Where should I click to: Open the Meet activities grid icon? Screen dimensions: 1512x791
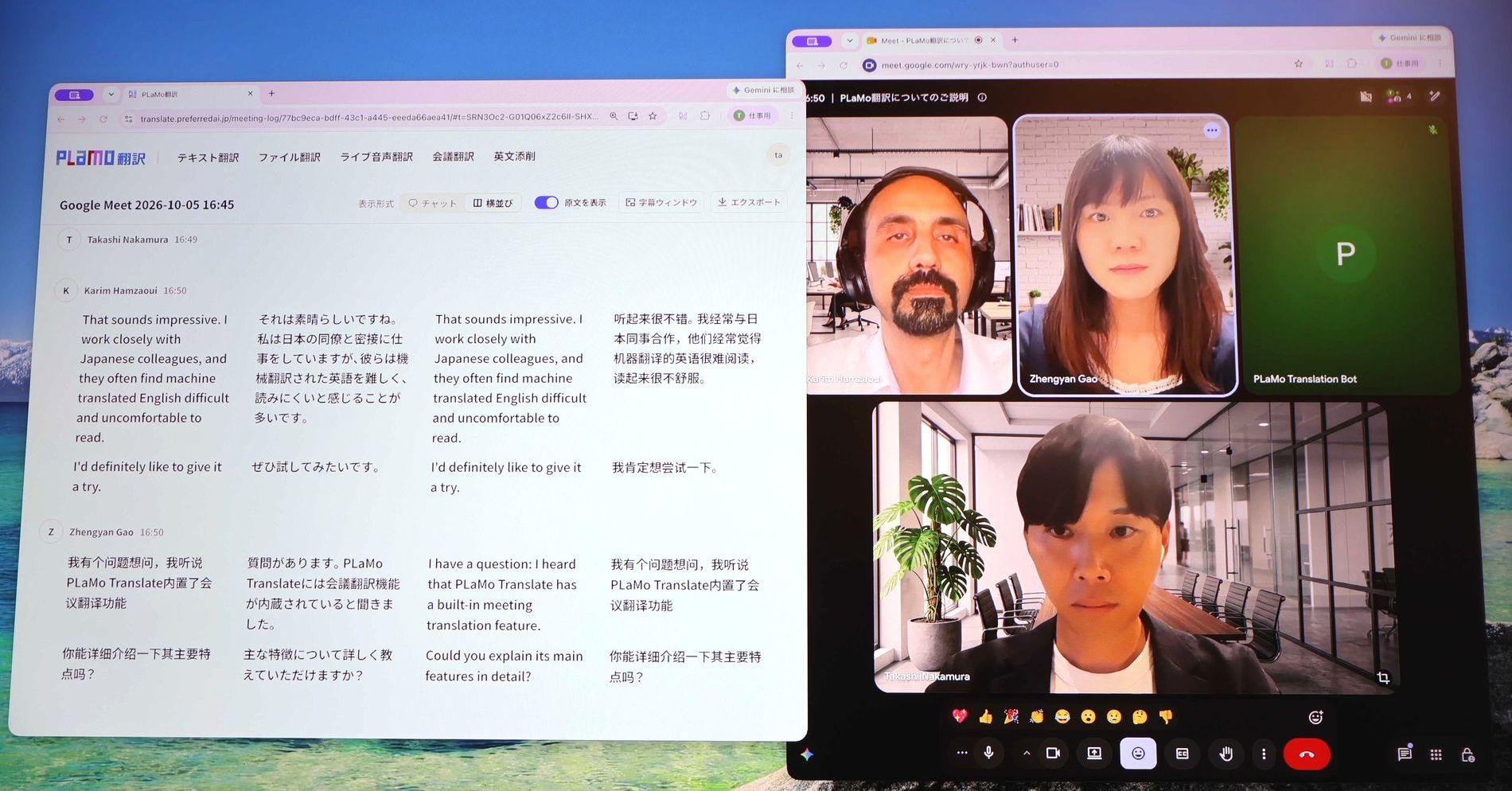pyautogui.click(x=1436, y=754)
